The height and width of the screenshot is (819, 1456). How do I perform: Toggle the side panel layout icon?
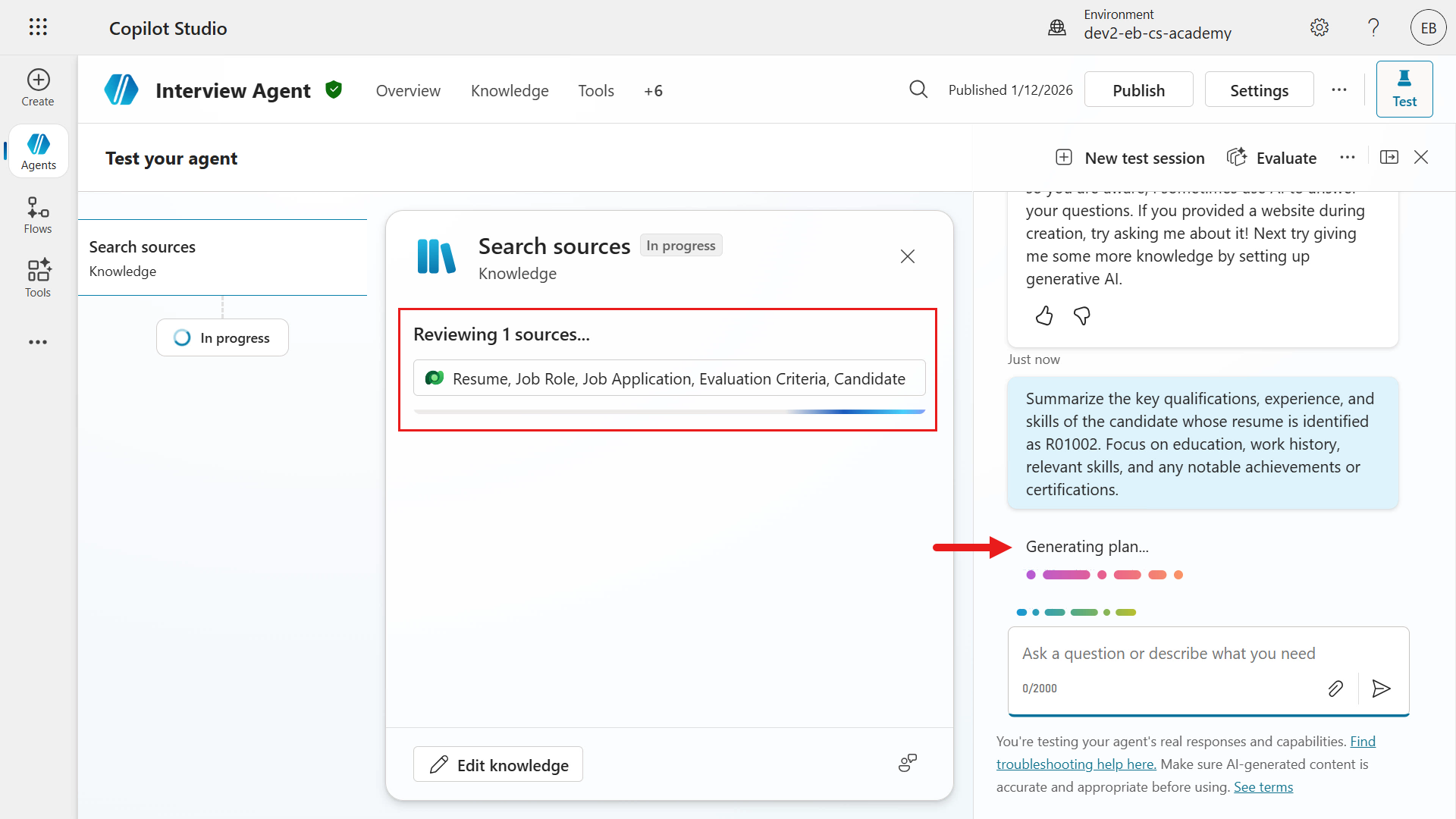pos(1389,157)
